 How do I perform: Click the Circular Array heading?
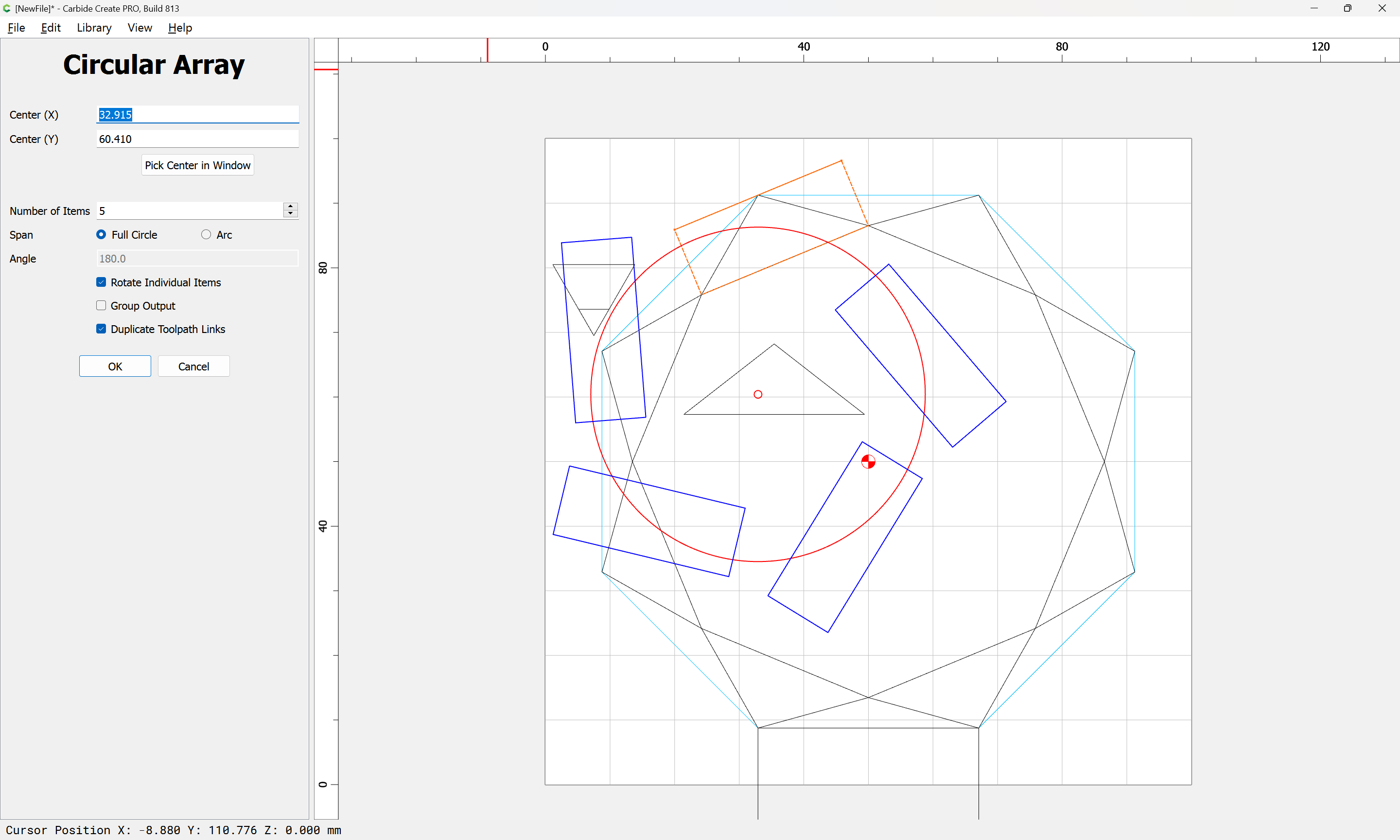(154, 65)
